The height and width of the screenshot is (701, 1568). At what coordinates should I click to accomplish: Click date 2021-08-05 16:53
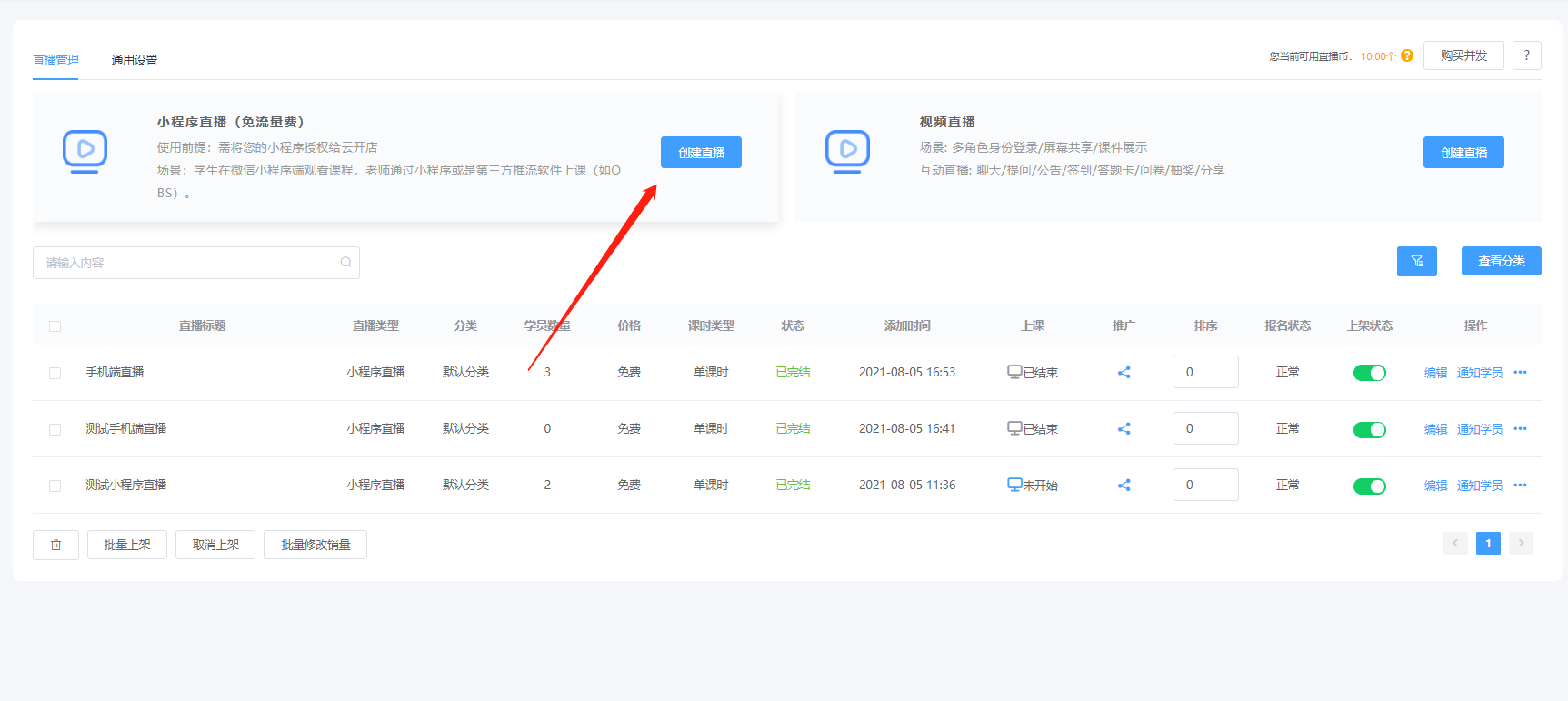(x=907, y=372)
